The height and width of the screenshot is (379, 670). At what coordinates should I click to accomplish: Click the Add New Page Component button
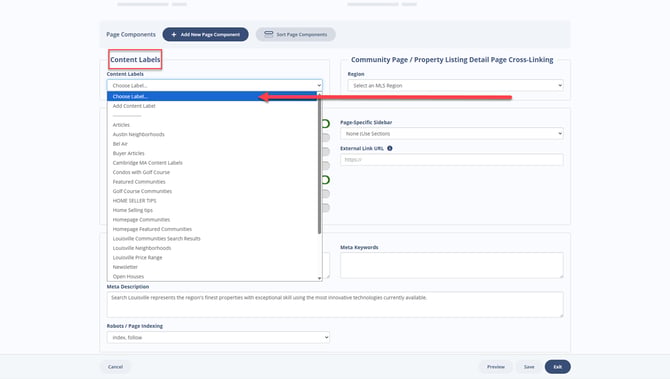(205, 35)
